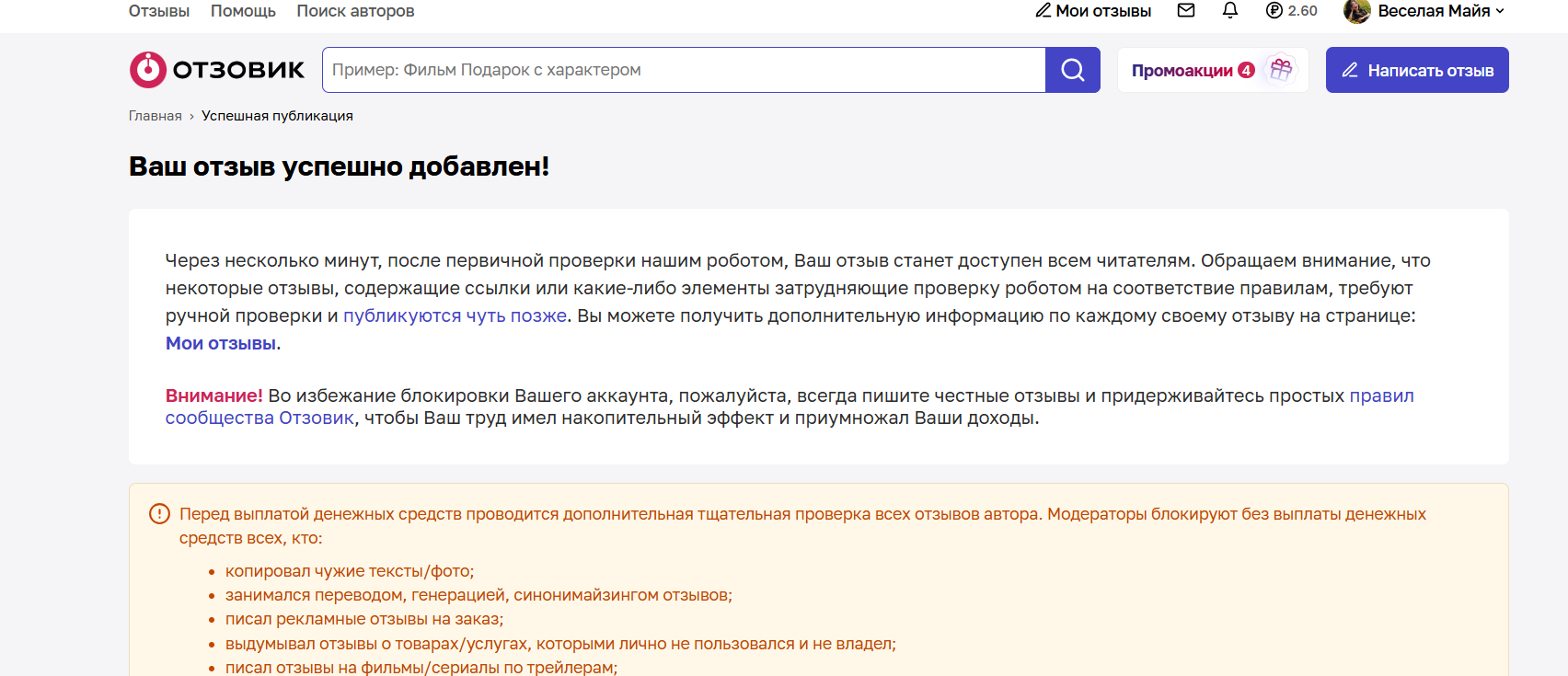Open the mail envelope messages icon

click(1186, 10)
